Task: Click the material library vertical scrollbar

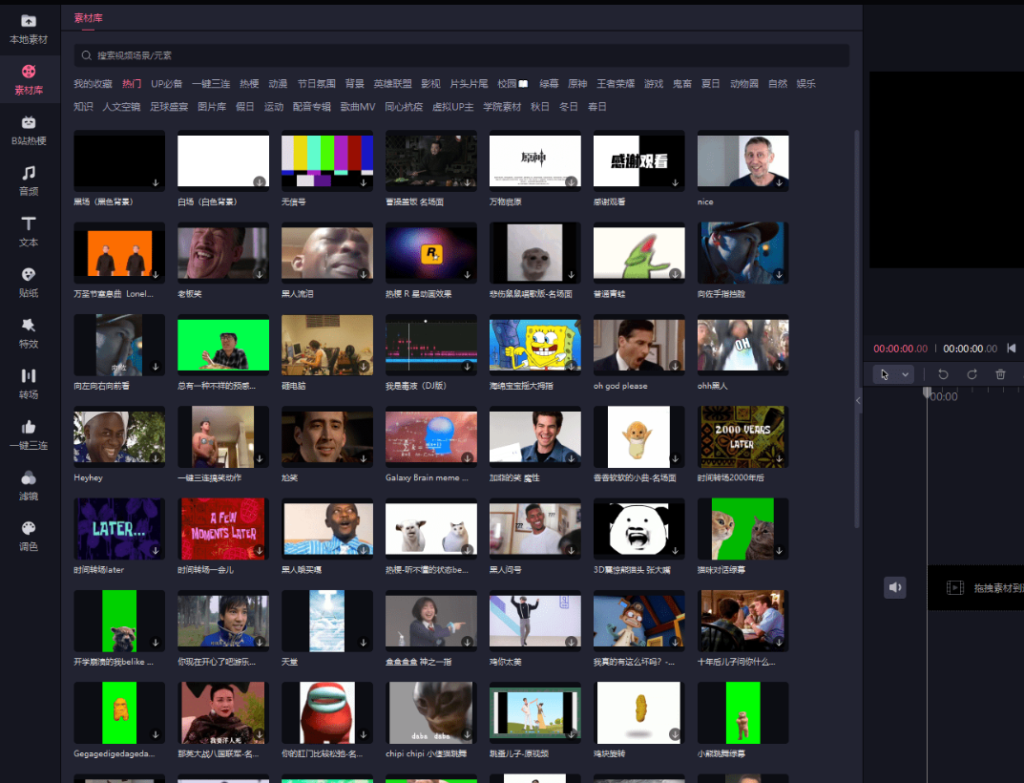Action: pyautogui.click(x=857, y=330)
